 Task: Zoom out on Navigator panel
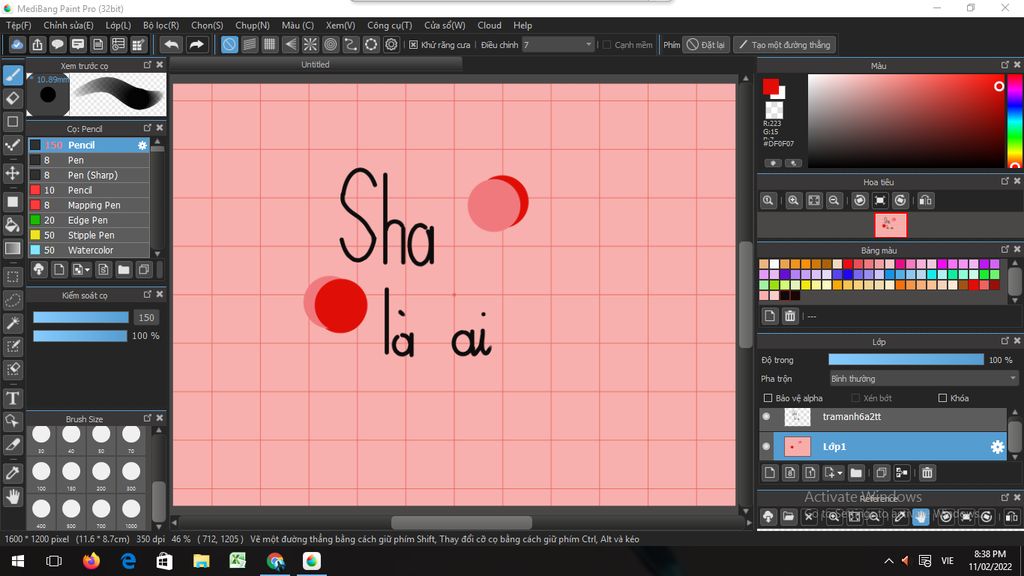pos(834,200)
